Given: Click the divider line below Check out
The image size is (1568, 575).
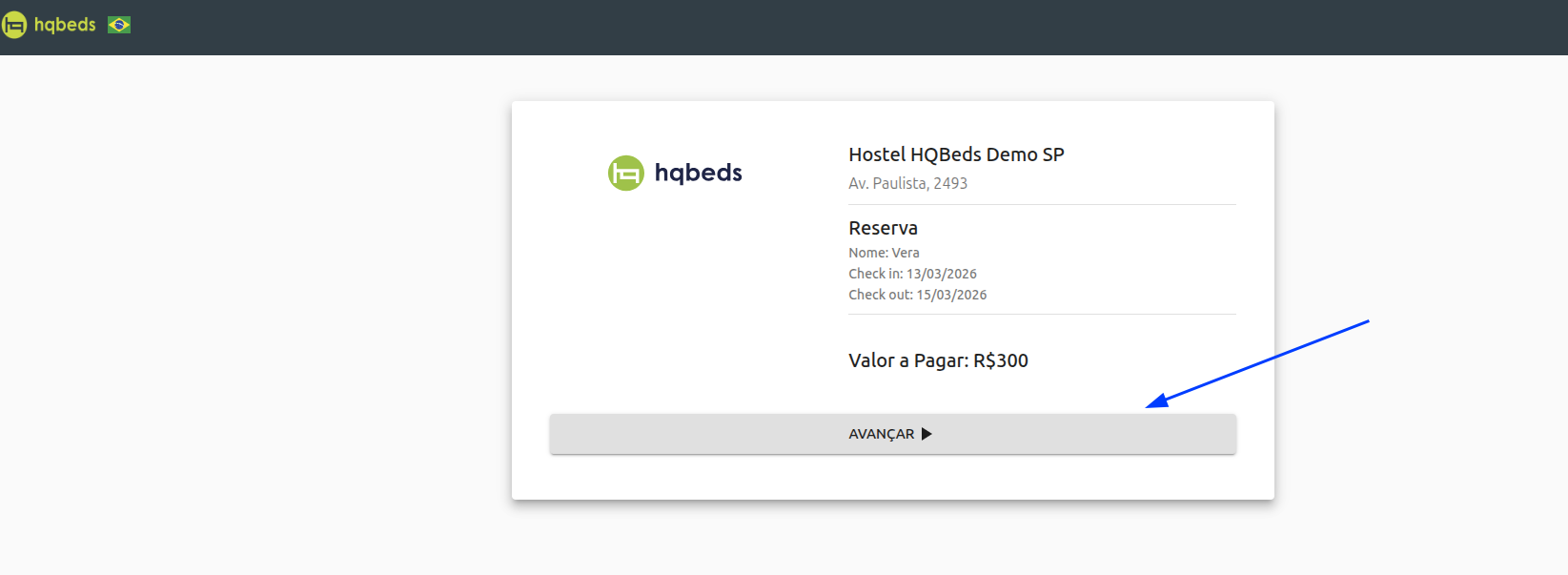Looking at the screenshot, I should [1042, 314].
